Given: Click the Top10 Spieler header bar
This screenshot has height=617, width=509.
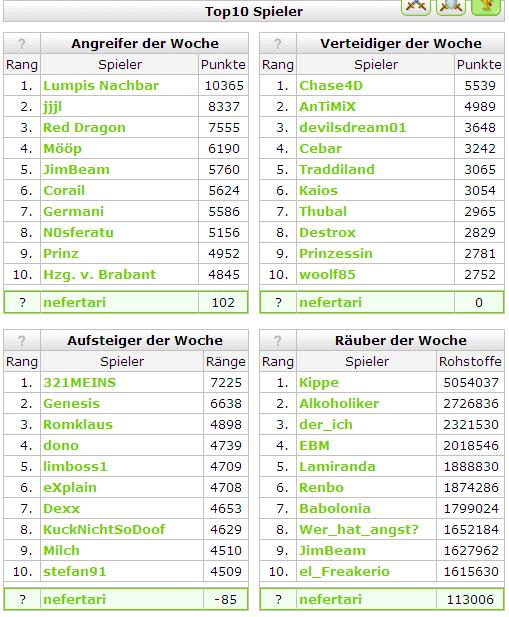Looking at the screenshot, I should point(254,12).
